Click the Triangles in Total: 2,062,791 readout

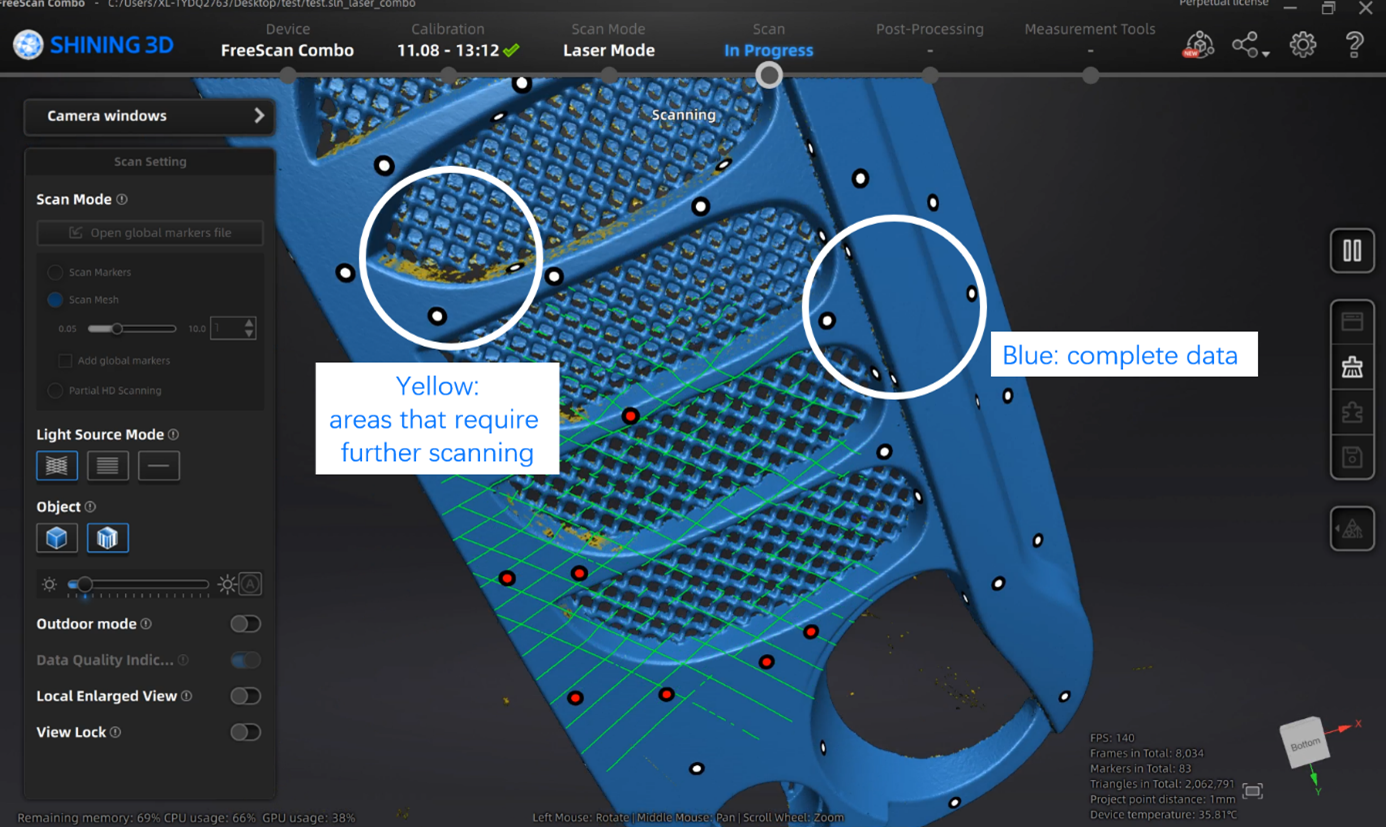pyautogui.click(x=1162, y=784)
